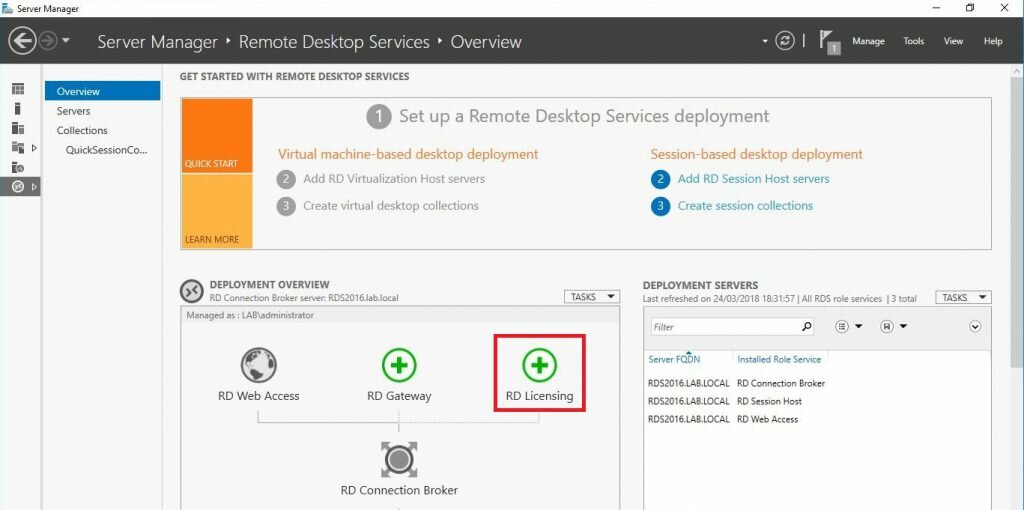This screenshot has height=510, width=1024.
Task: Open the Tools menu
Action: pos(914,41)
